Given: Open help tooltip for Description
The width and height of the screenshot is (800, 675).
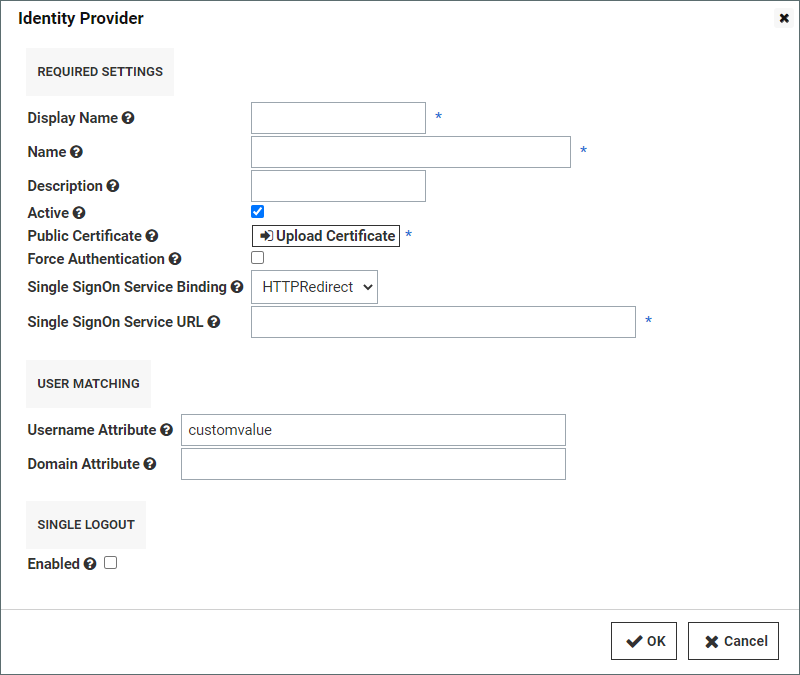Looking at the screenshot, I should tap(113, 186).
